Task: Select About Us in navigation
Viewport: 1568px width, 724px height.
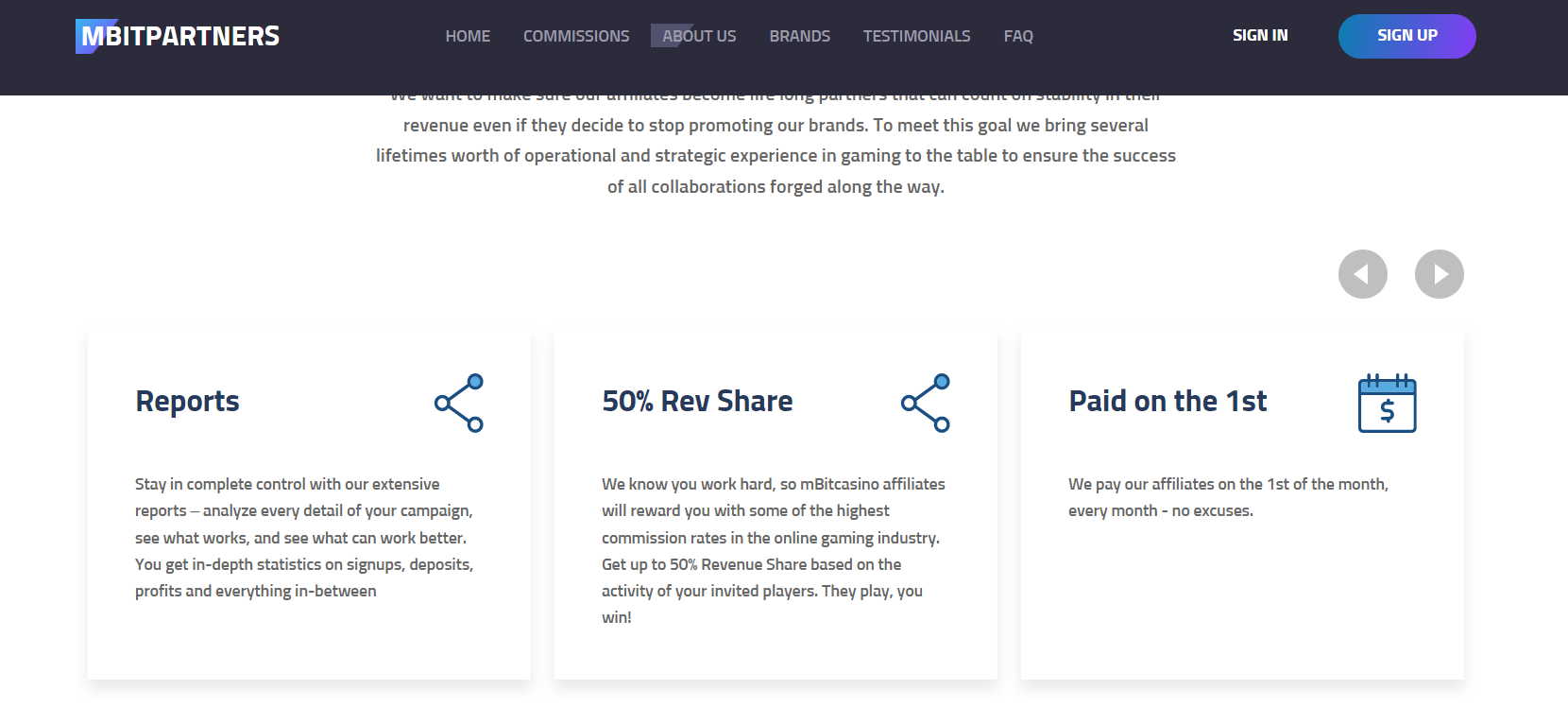Action: tap(699, 36)
